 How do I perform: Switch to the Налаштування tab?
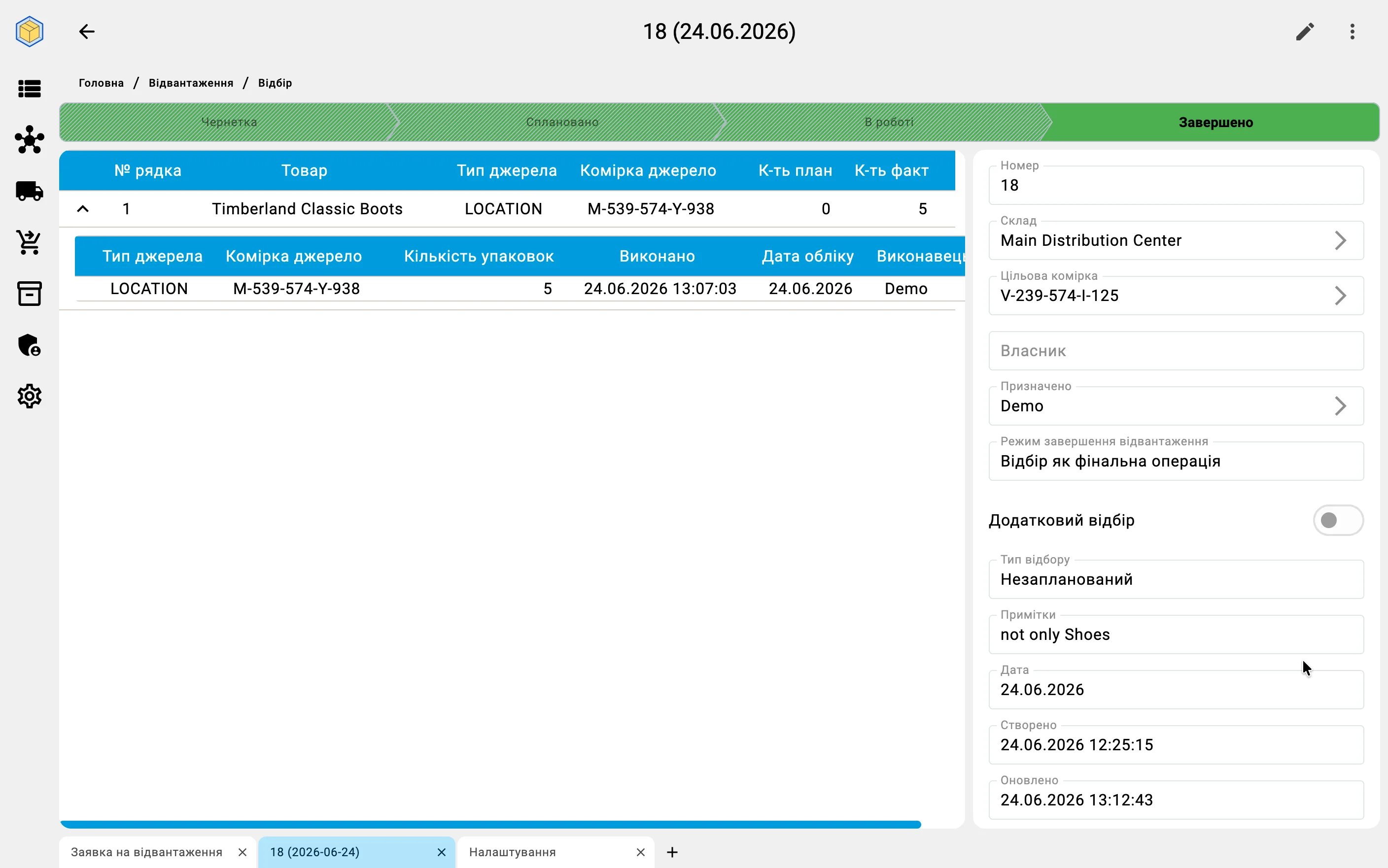point(512,852)
